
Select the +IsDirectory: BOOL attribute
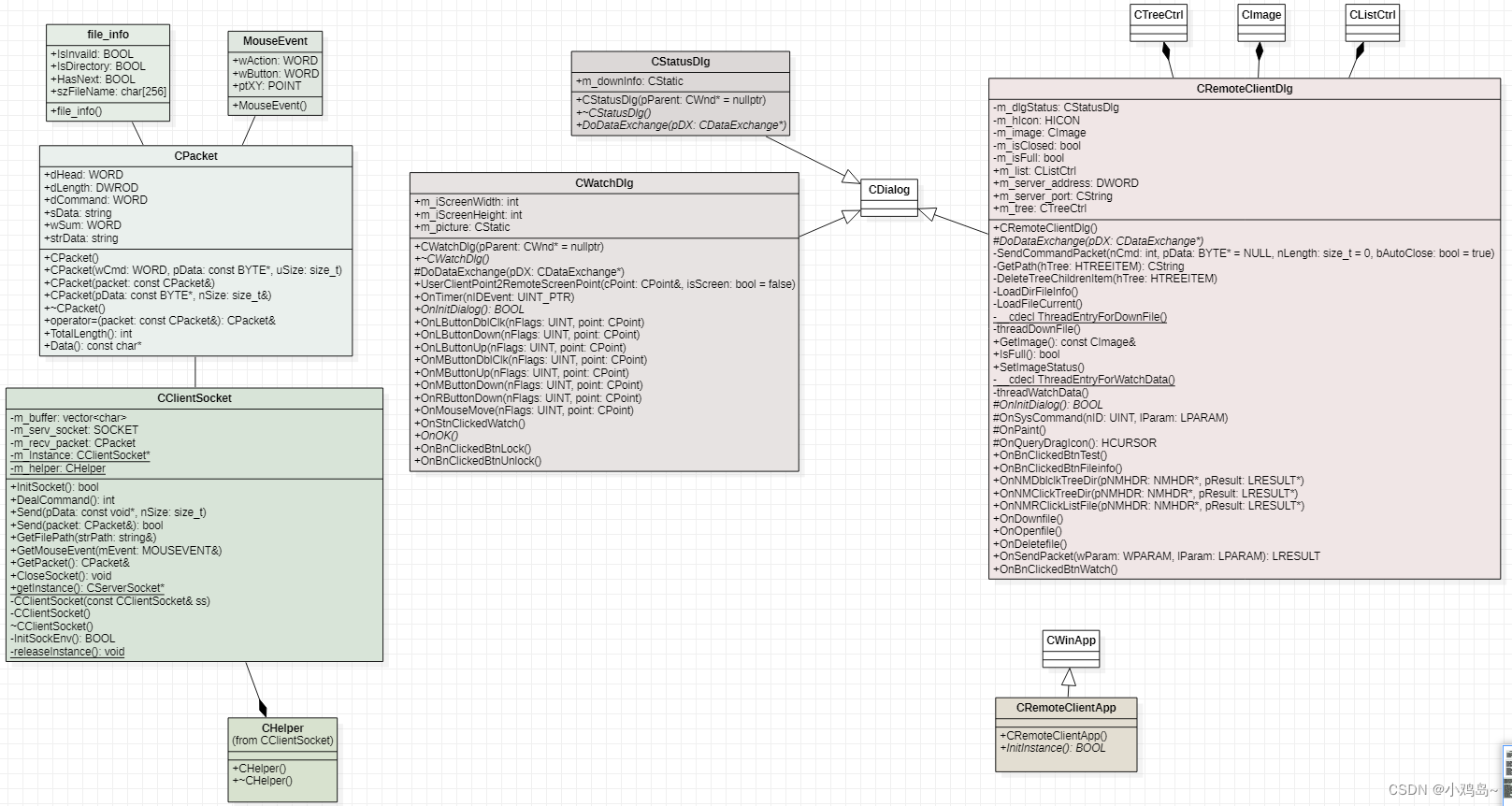tap(98, 66)
